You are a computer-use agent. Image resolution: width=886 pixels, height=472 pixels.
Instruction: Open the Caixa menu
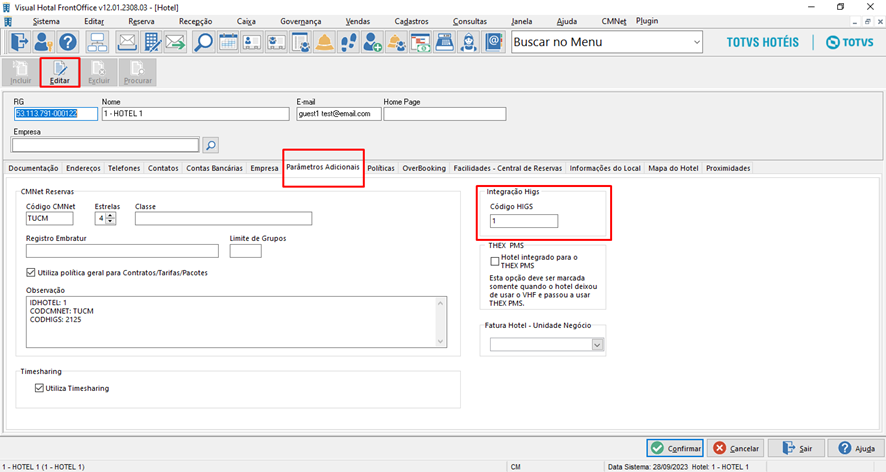(246, 21)
